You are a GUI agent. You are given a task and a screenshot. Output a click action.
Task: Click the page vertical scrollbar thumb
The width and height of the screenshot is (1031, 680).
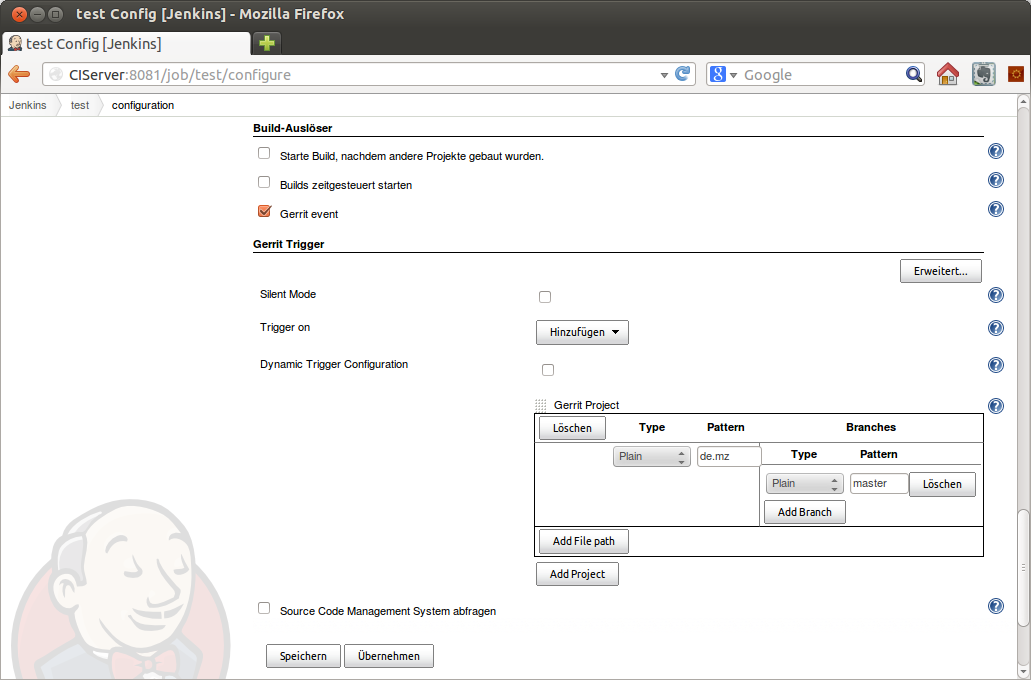1022,568
